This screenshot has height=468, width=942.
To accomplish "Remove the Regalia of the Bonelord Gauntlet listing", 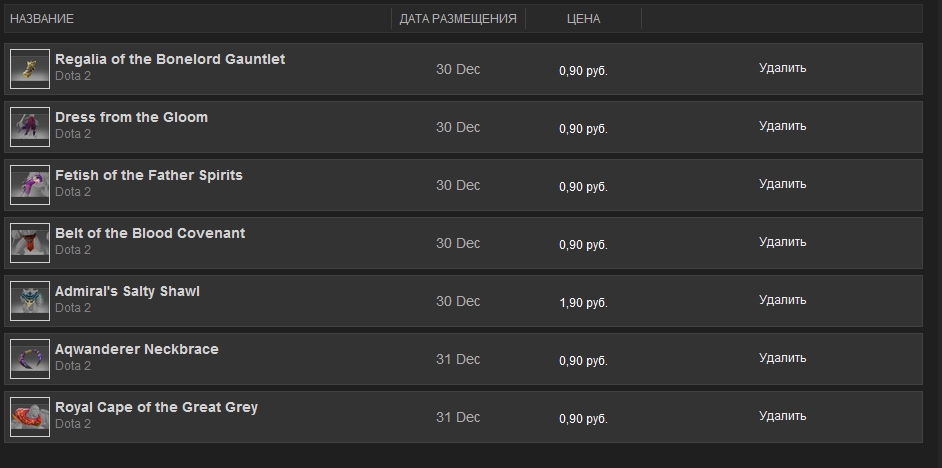I will pyautogui.click(x=782, y=68).
